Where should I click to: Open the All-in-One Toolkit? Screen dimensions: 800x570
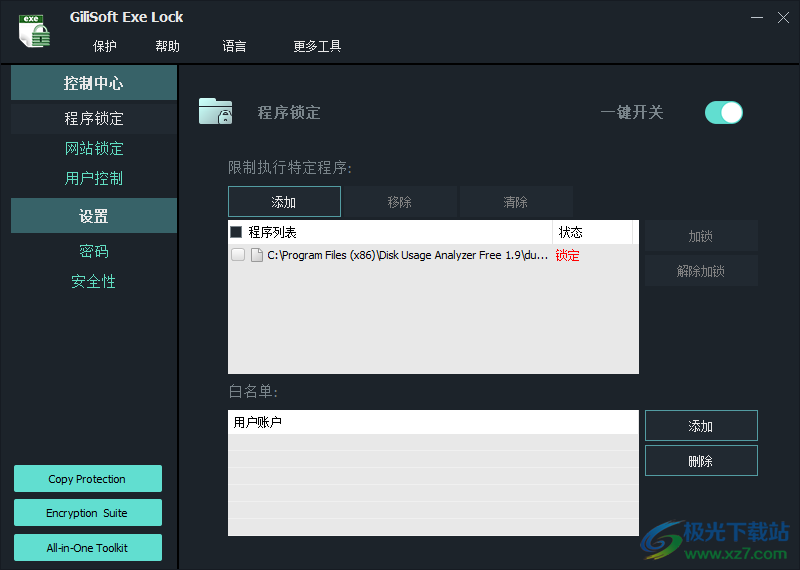88,548
